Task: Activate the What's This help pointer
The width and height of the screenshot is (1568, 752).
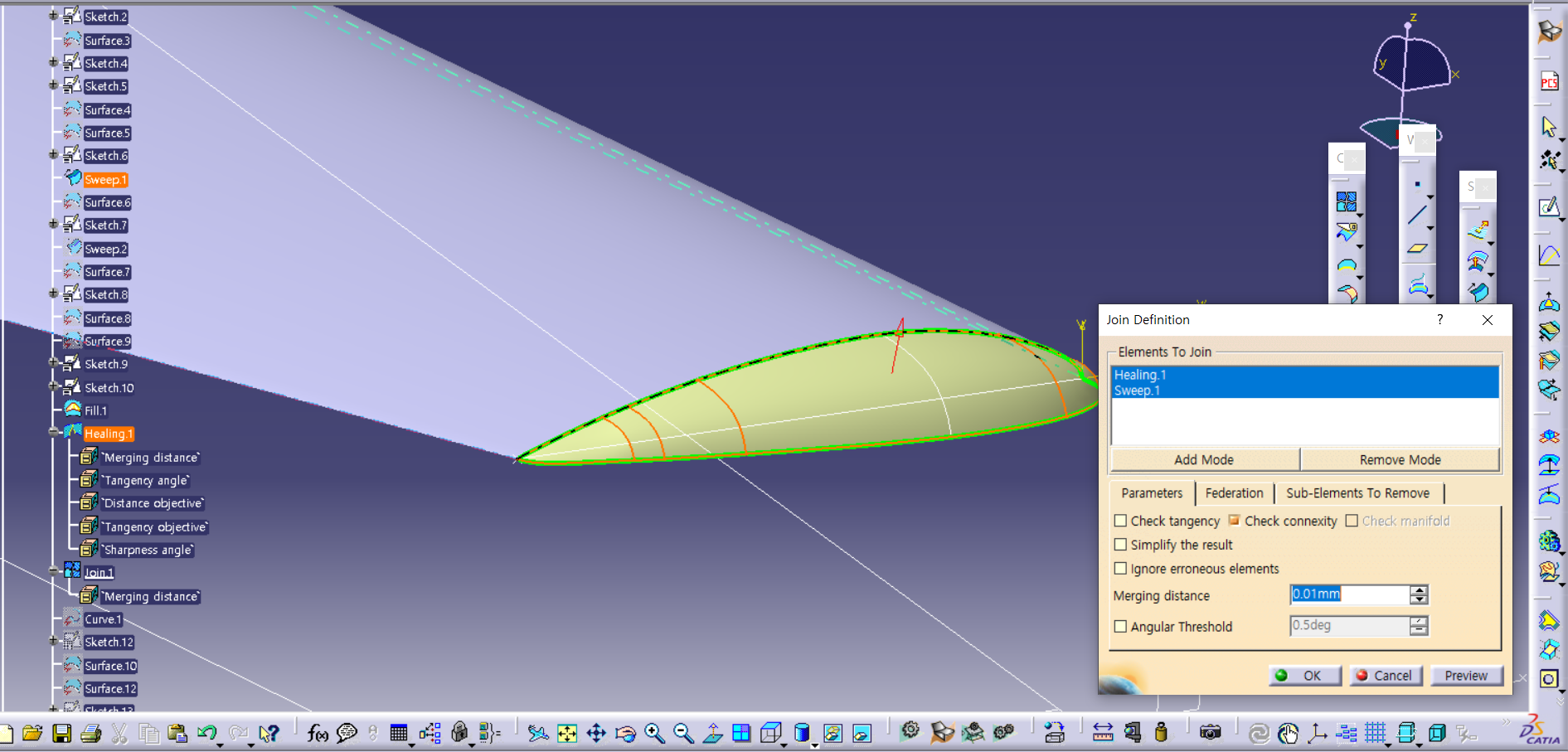Action: (x=269, y=733)
